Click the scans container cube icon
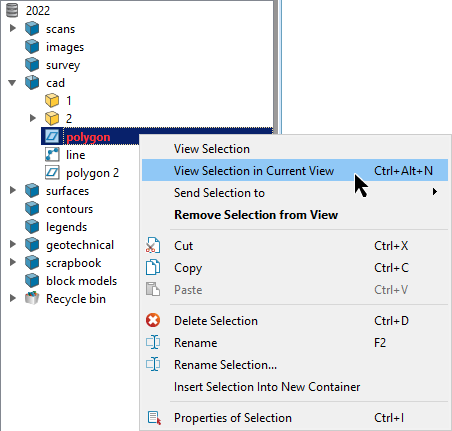452x431 pixels. [32, 29]
